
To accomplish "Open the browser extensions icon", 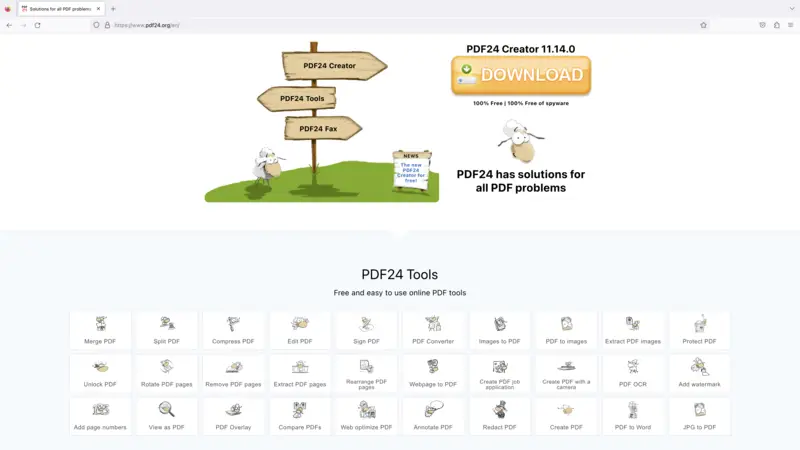I will tap(777, 25).
